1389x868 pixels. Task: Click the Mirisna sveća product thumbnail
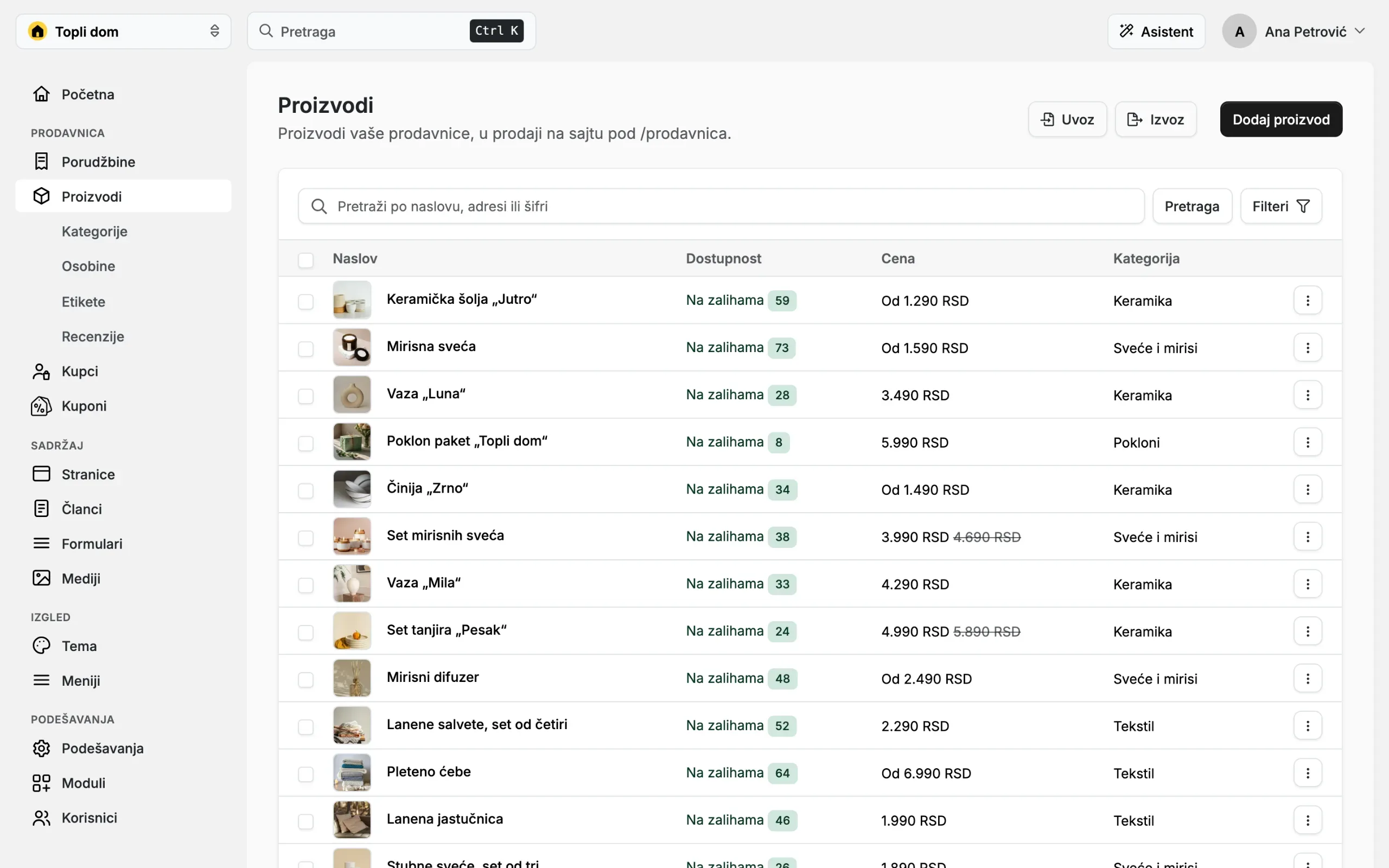[352, 347]
